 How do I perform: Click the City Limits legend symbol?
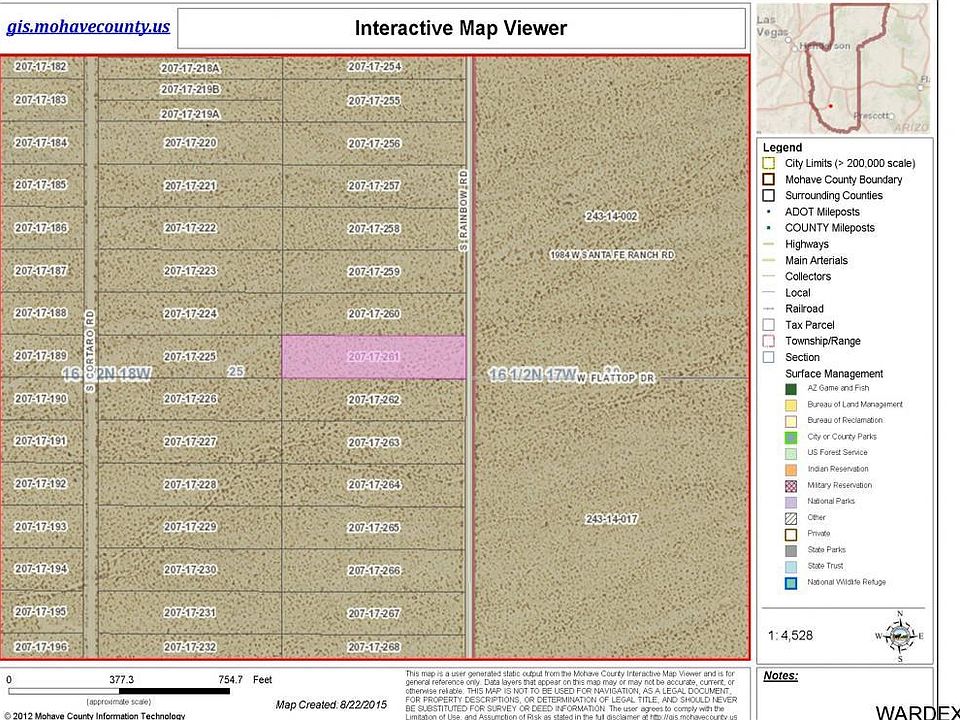point(768,163)
